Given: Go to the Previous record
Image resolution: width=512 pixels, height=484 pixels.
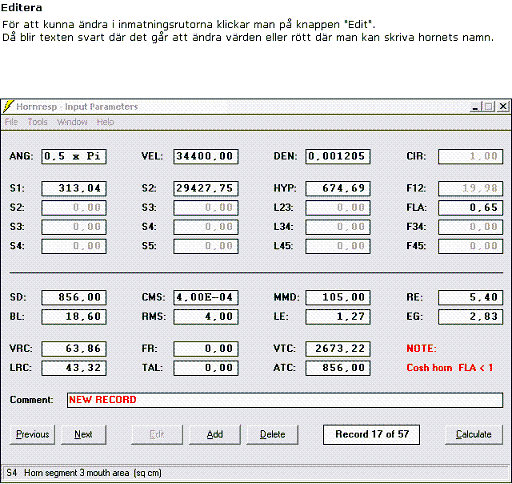Looking at the screenshot, I should coord(32,435).
